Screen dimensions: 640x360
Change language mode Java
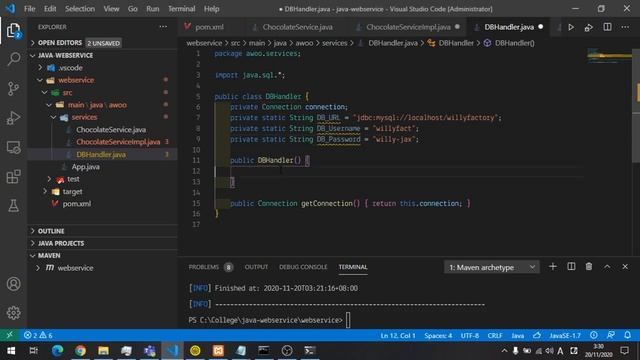[518, 336]
